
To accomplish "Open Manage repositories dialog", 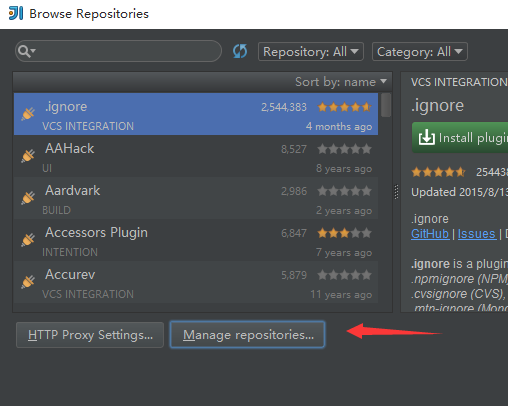I will (x=247, y=335).
